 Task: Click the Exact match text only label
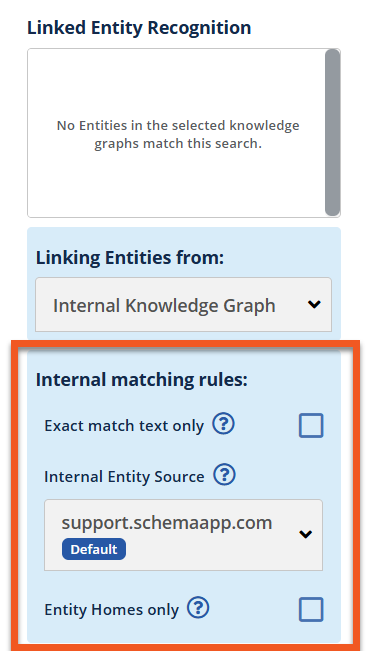[x=124, y=426]
